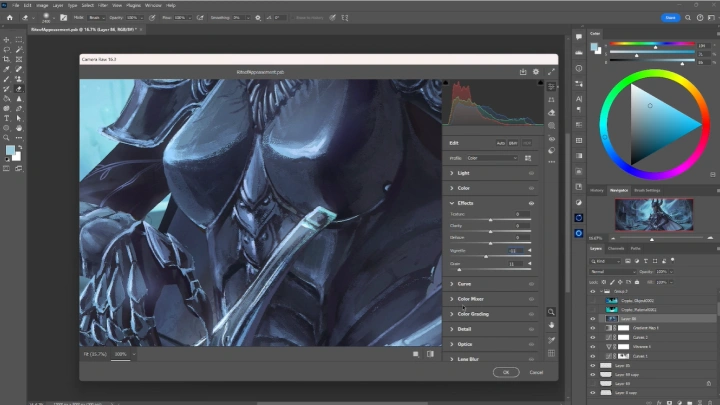The height and width of the screenshot is (405, 720).
Task: Toggle visibility of Effects panel edits
Action: coord(531,203)
